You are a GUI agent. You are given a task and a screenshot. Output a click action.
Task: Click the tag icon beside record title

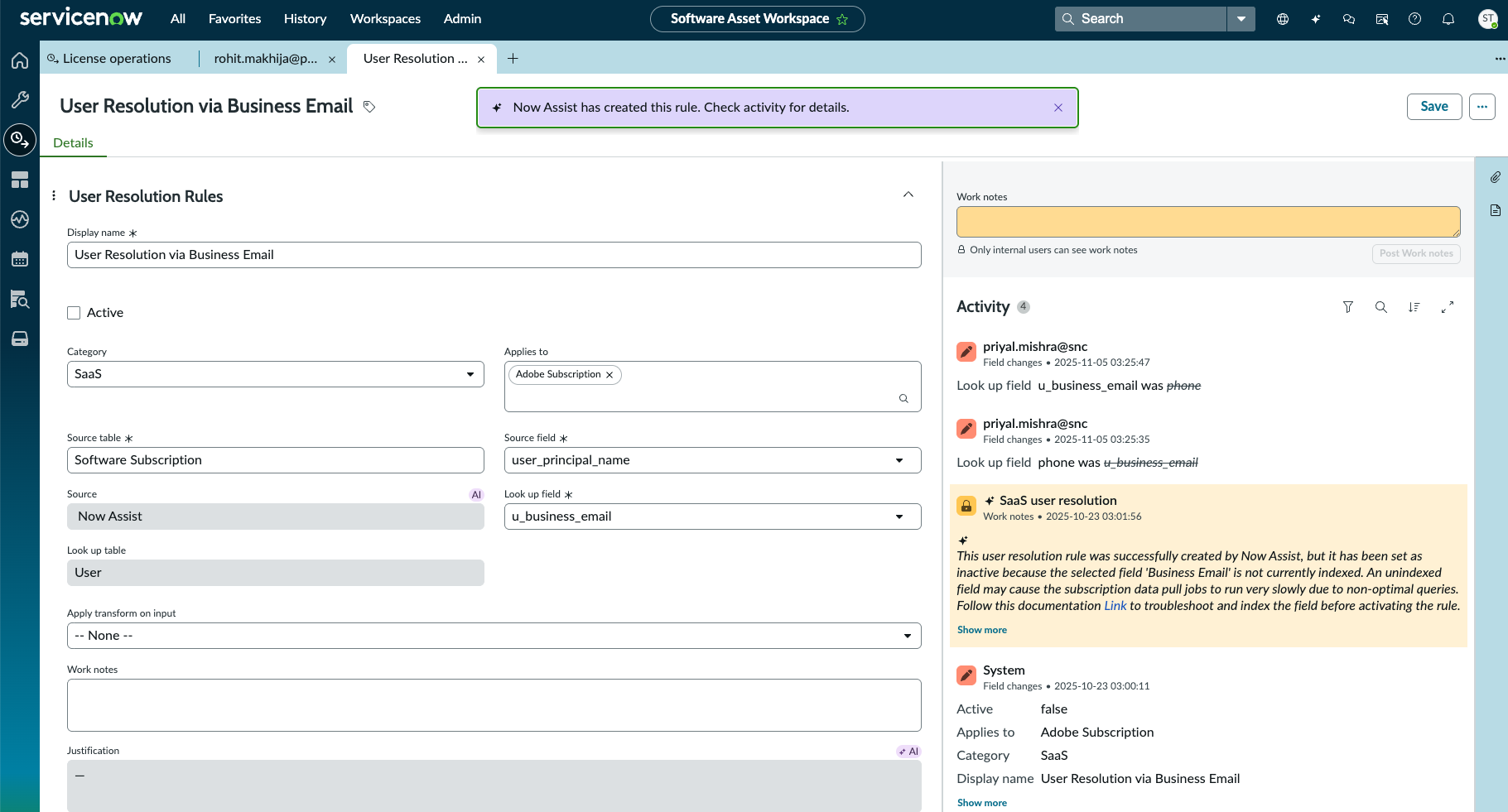pos(369,107)
